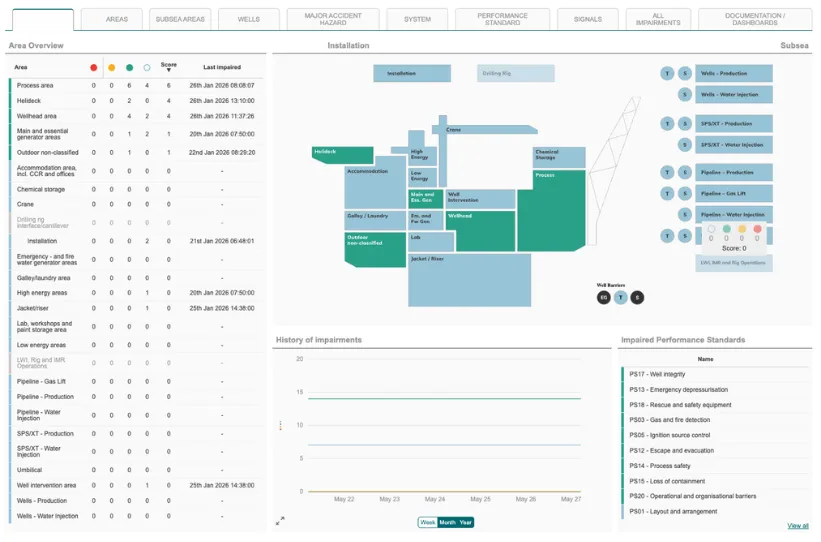This screenshot has height=542, width=821.
Task: Click the blue T well barrier circle
Action: (620, 297)
